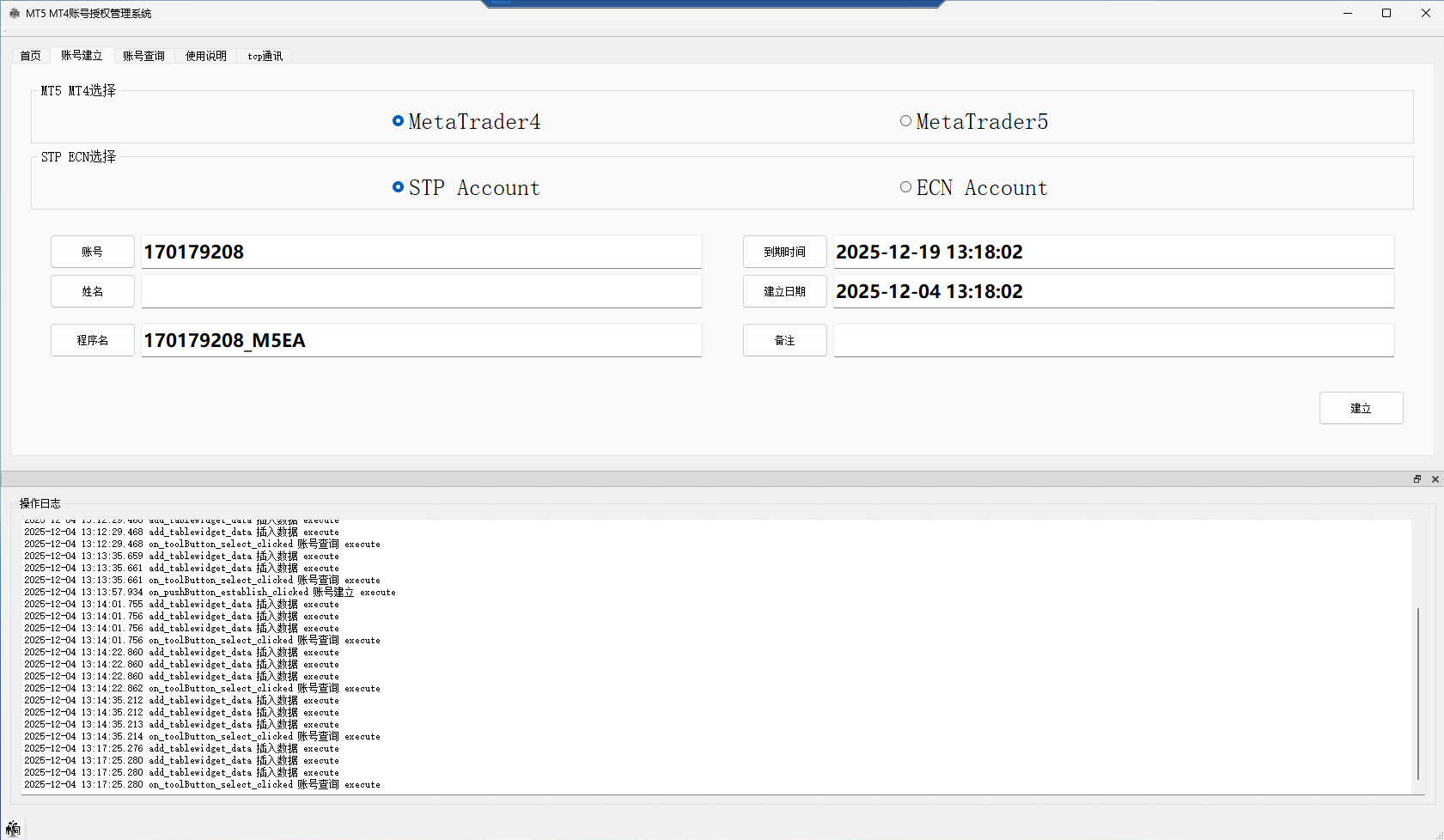The image size is (1444, 840).
Task: Open the 使用说明 tab
Action: (206, 56)
